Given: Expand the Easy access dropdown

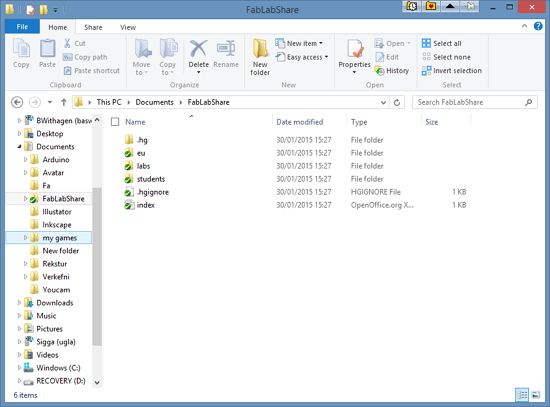Looking at the screenshot, I should tap(302, 57).
